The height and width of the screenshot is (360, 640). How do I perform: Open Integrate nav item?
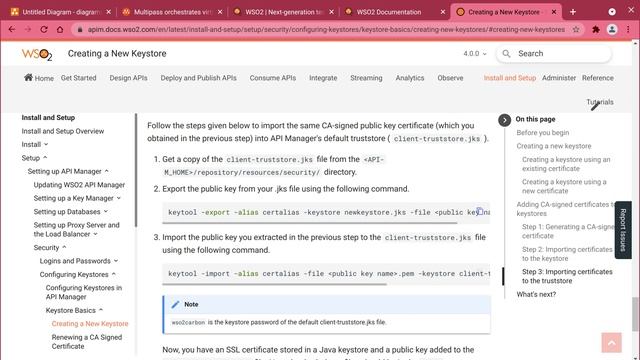[323, 78]
